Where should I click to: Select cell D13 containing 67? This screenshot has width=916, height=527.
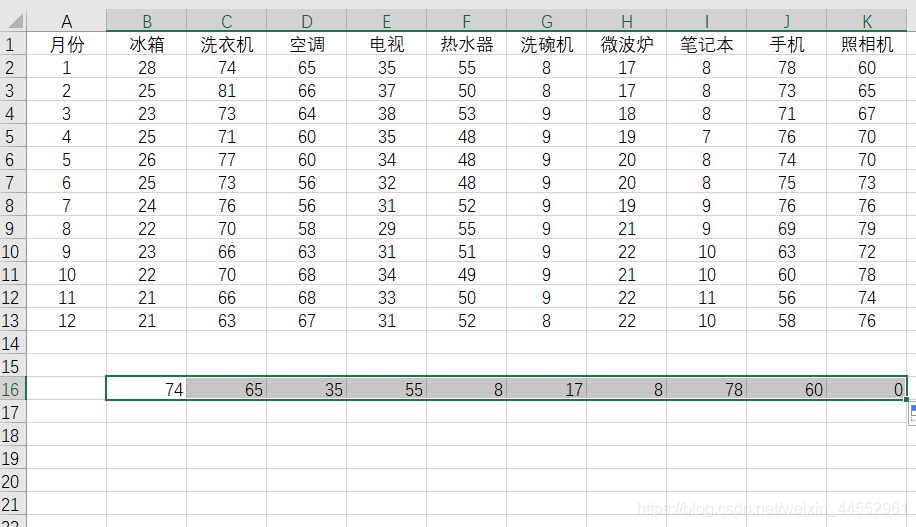(x=307, y=321)
